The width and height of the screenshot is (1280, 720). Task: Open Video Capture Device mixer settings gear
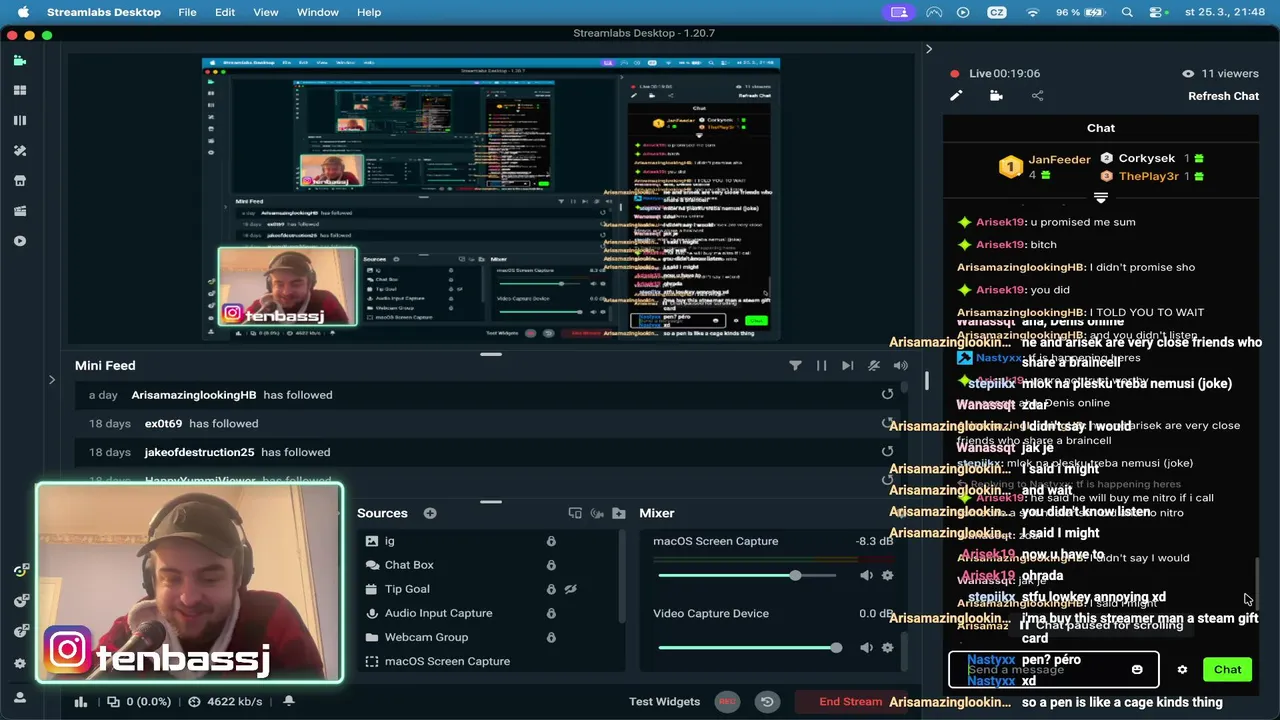(887, 648)
